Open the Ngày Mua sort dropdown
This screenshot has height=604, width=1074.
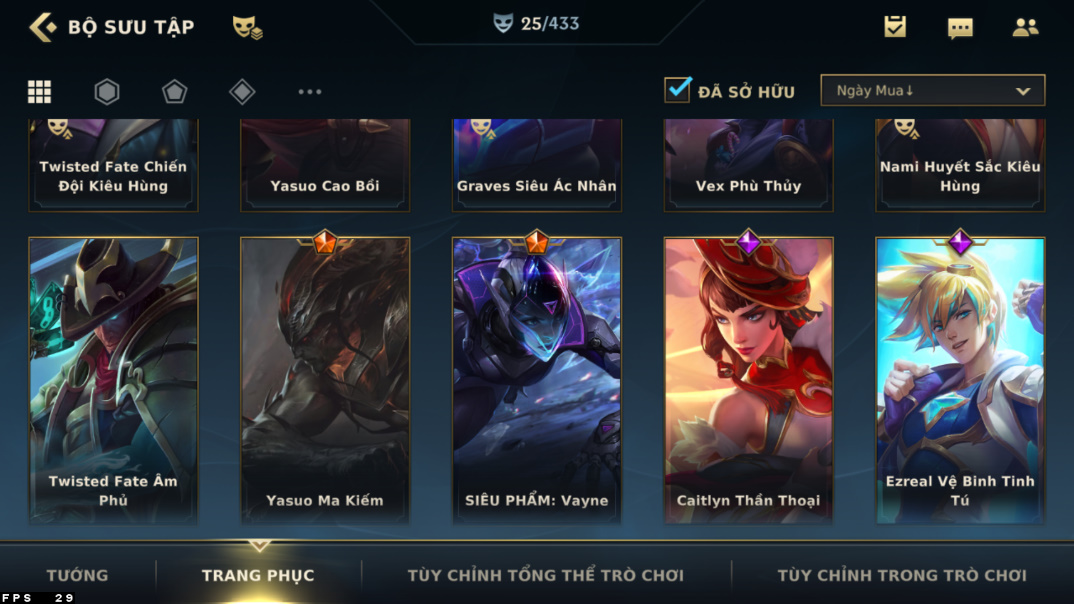pos(933,90)
